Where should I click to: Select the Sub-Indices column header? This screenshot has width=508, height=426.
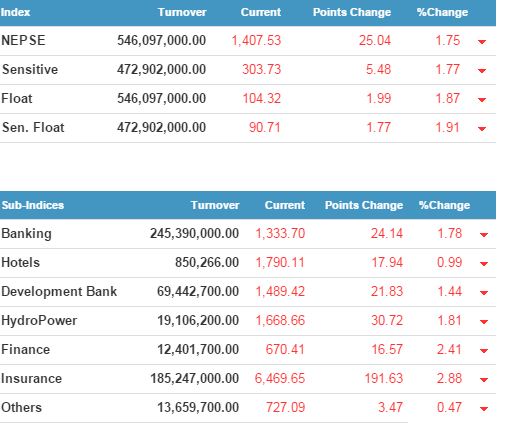click(33, 205)
